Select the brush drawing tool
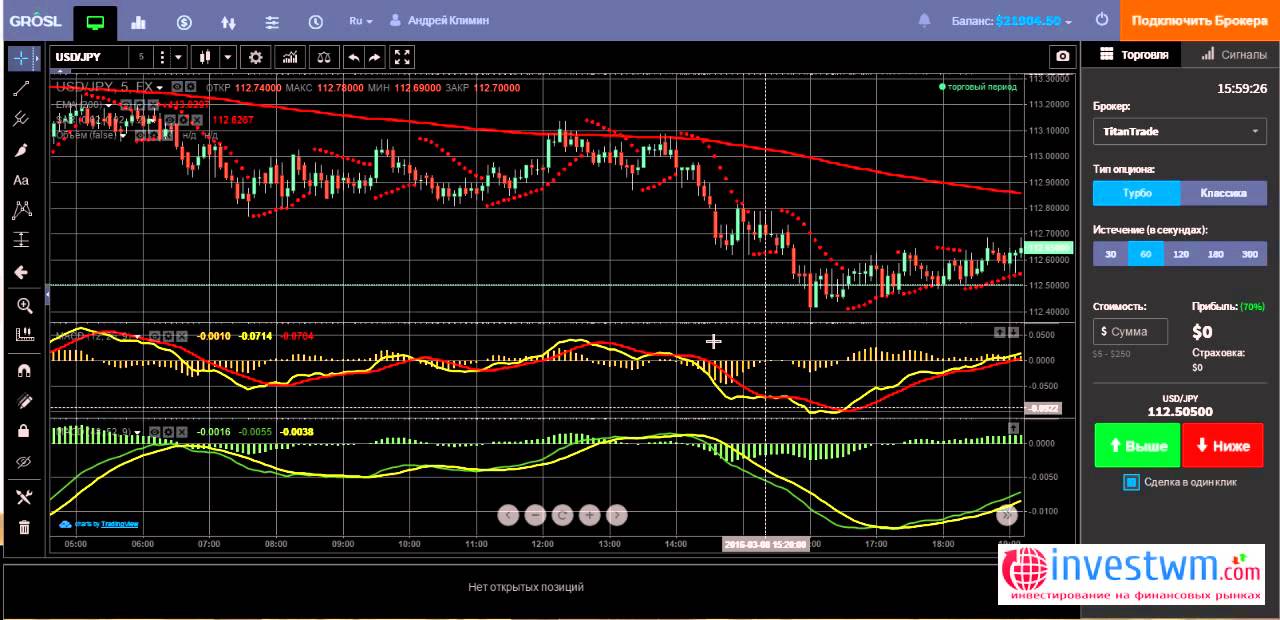1280x620 pixels. pos(21,150)
